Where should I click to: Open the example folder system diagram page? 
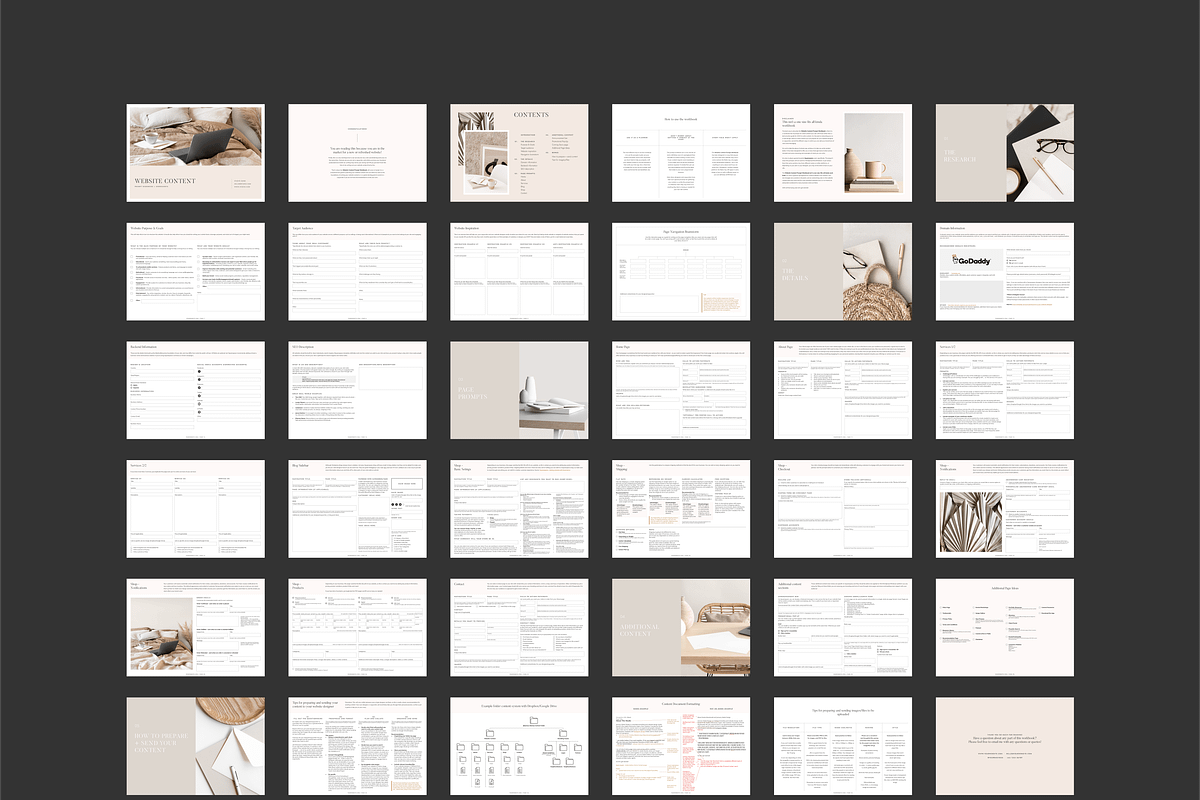(x=519, y=747)
